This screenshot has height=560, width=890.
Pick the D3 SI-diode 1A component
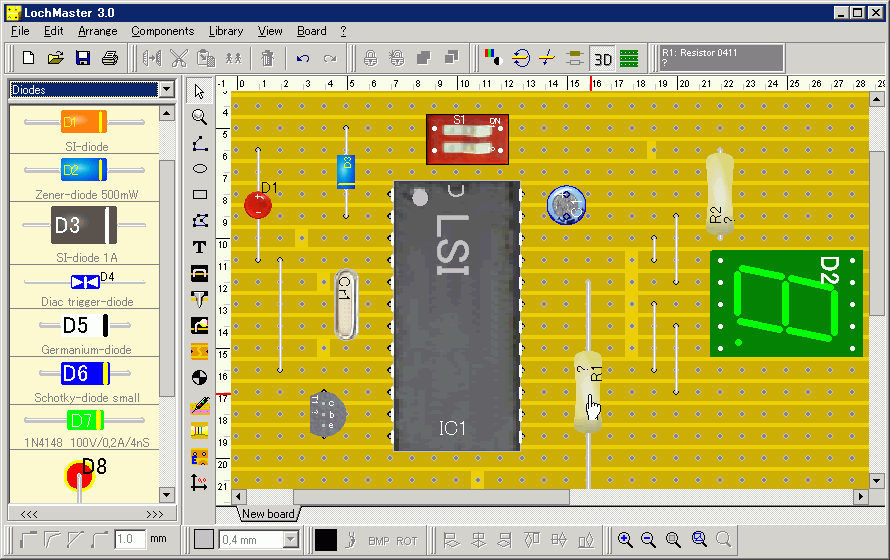pyautogui.click(x=84, y=233)
